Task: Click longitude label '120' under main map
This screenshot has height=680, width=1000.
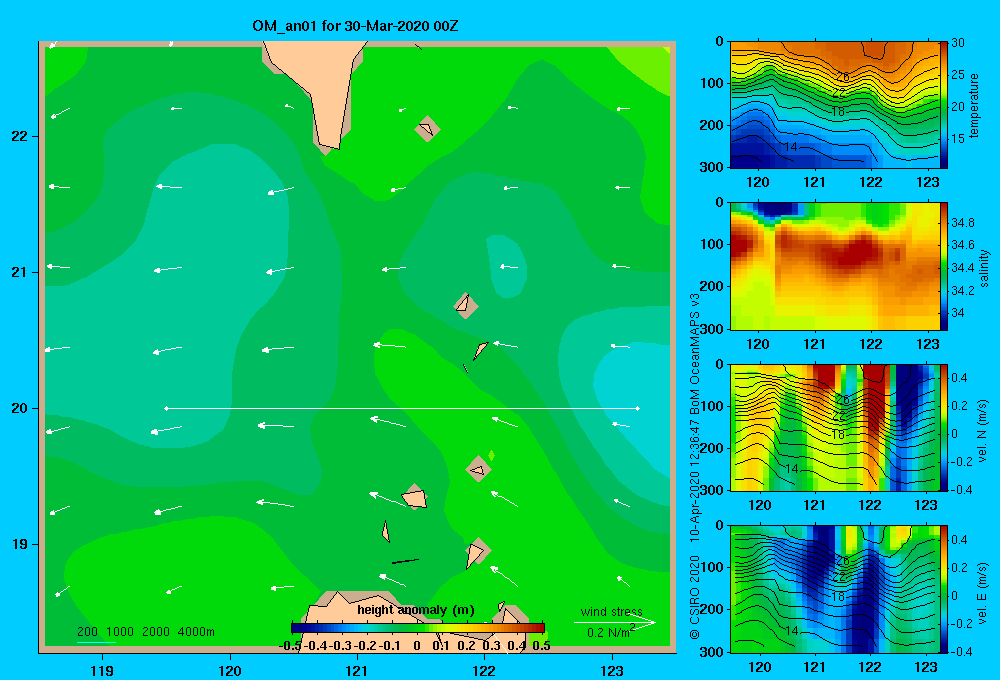Action: pyautogui.click(x=230, y=670)
